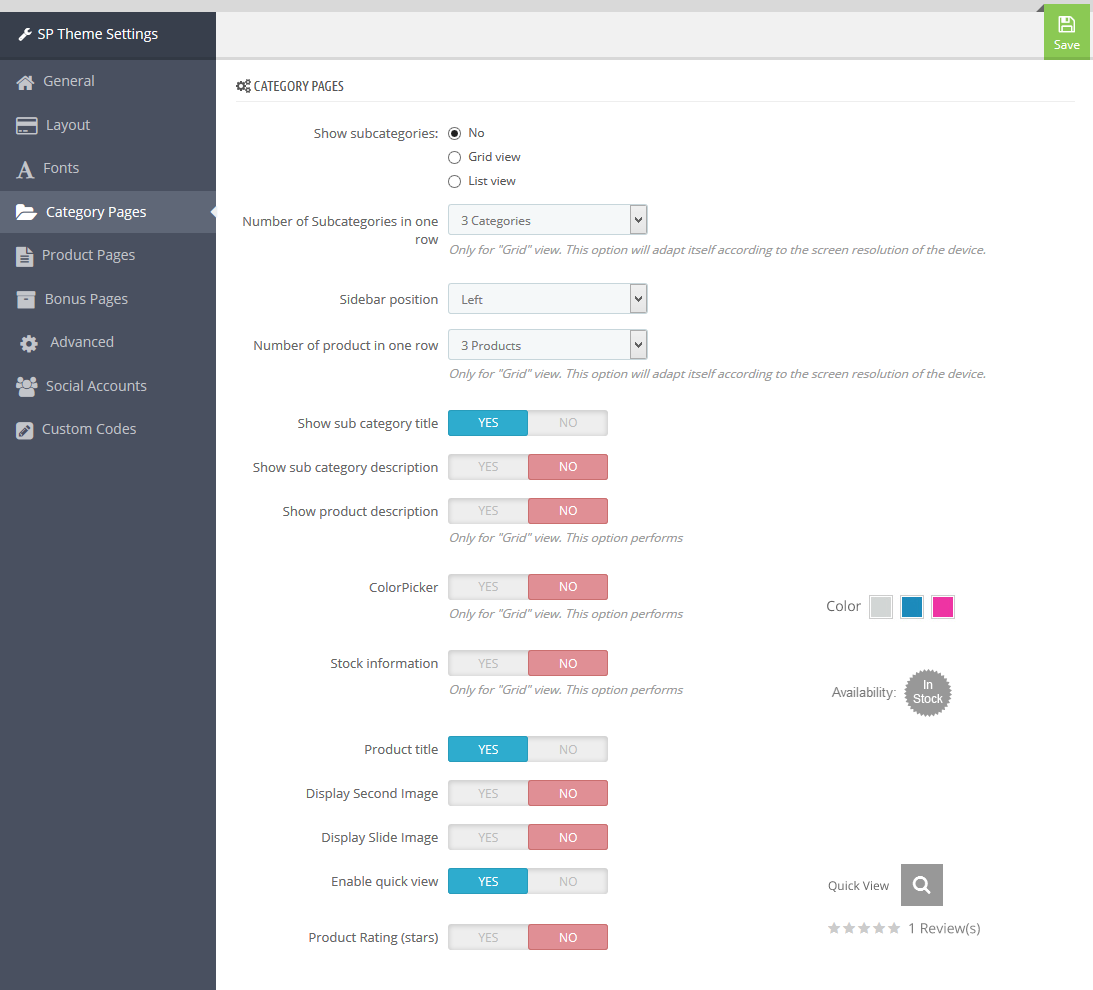Open the General settings menu
Viewport: 1093px width, 990px height.
click(108, 82)
